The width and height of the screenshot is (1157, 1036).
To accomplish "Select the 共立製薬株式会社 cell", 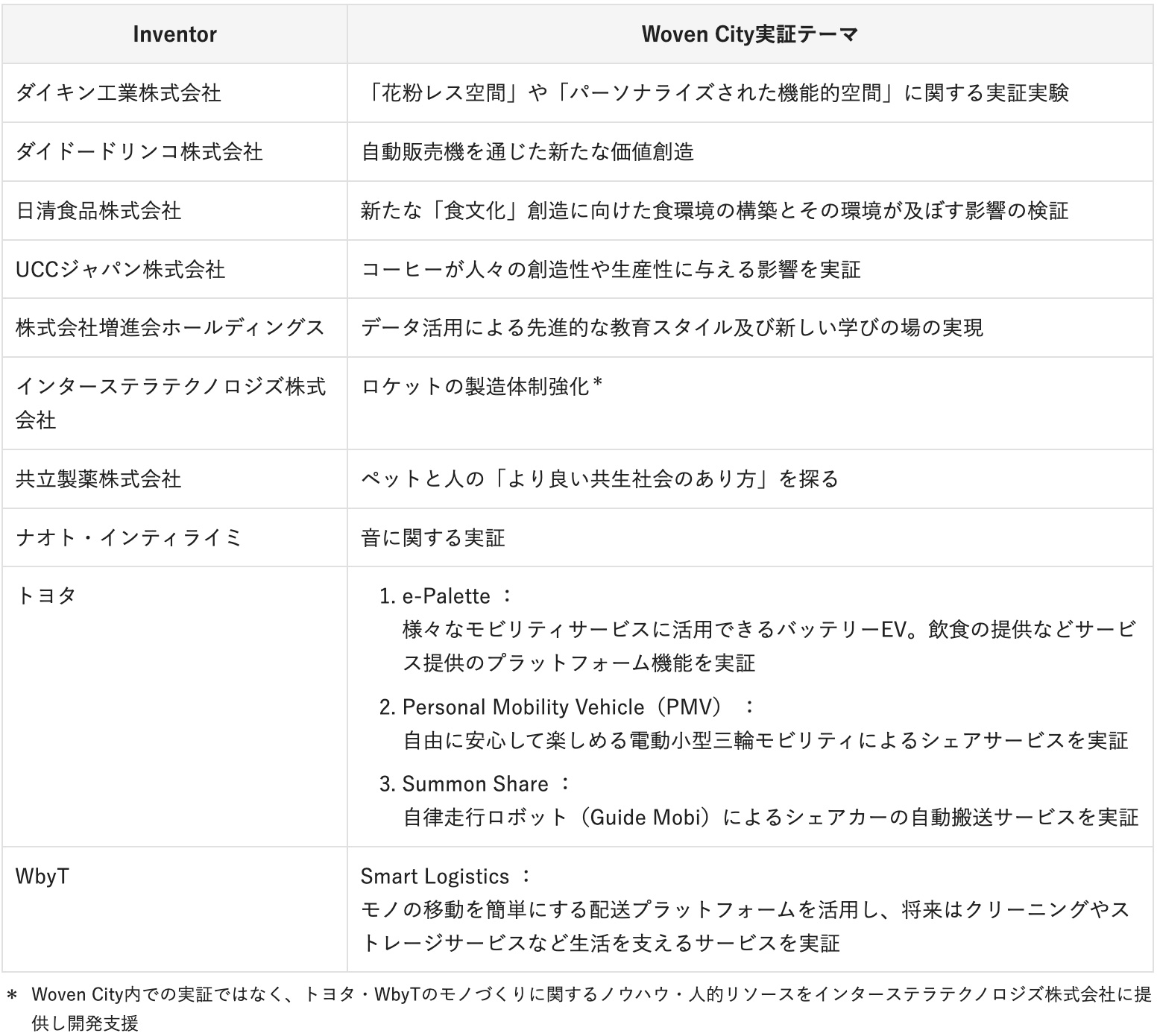I will click(x=98, y=478).
